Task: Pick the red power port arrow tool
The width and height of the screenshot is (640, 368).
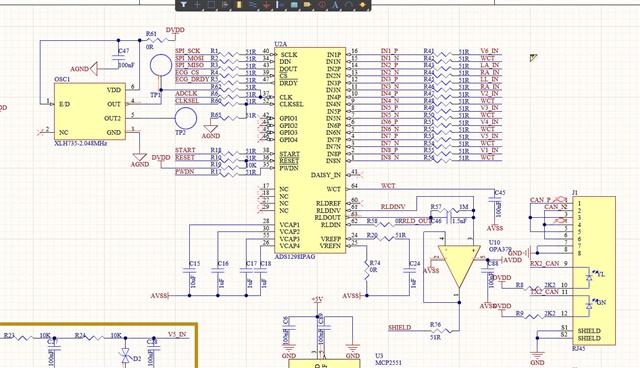Action: 266,4
